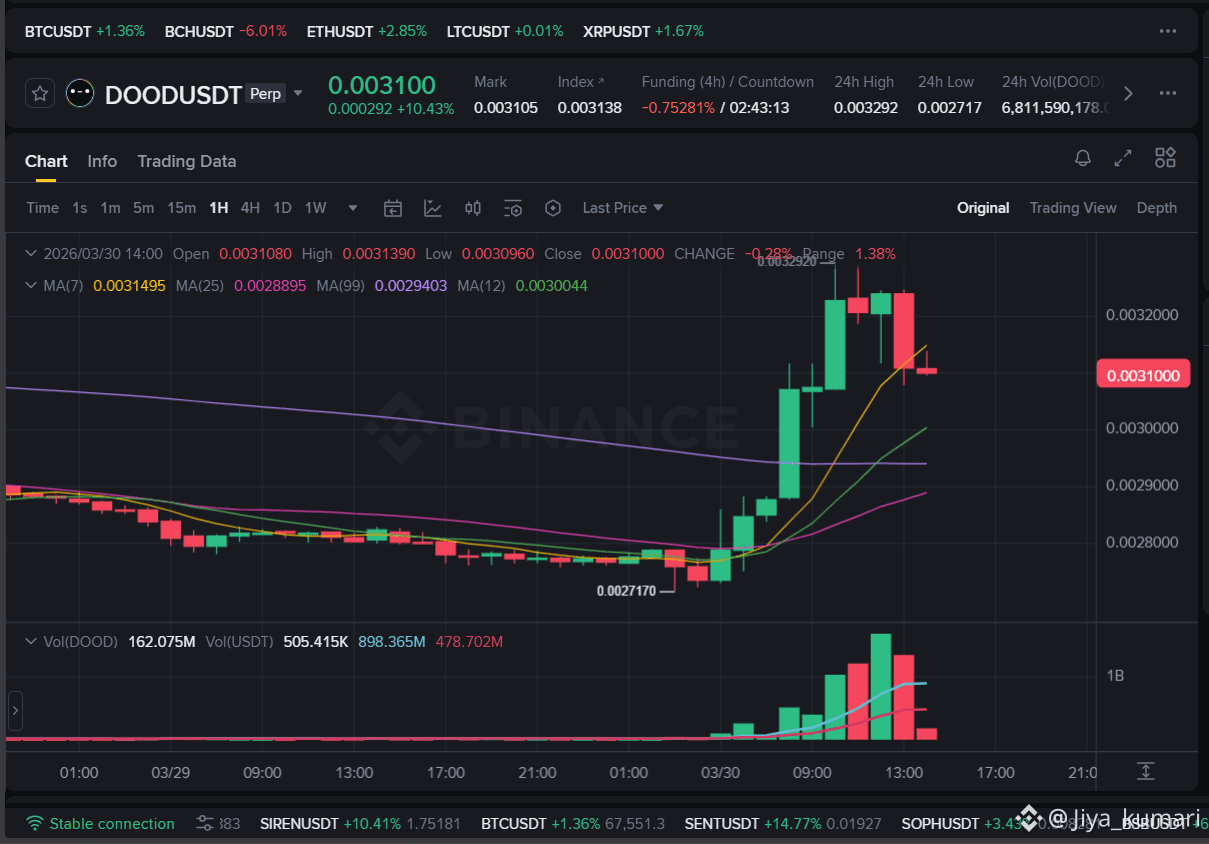The height and width of the screenshot is (844, 1209).
Task: Switch to the Chart tab
Action: (x=46, y=161)
